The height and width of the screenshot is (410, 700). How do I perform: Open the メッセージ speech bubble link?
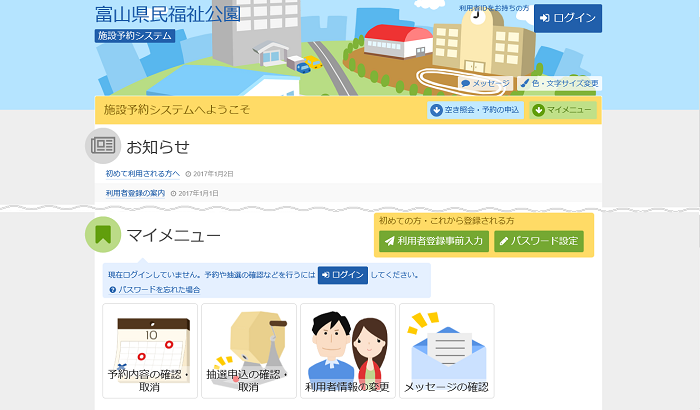click(x=485, y=84)
